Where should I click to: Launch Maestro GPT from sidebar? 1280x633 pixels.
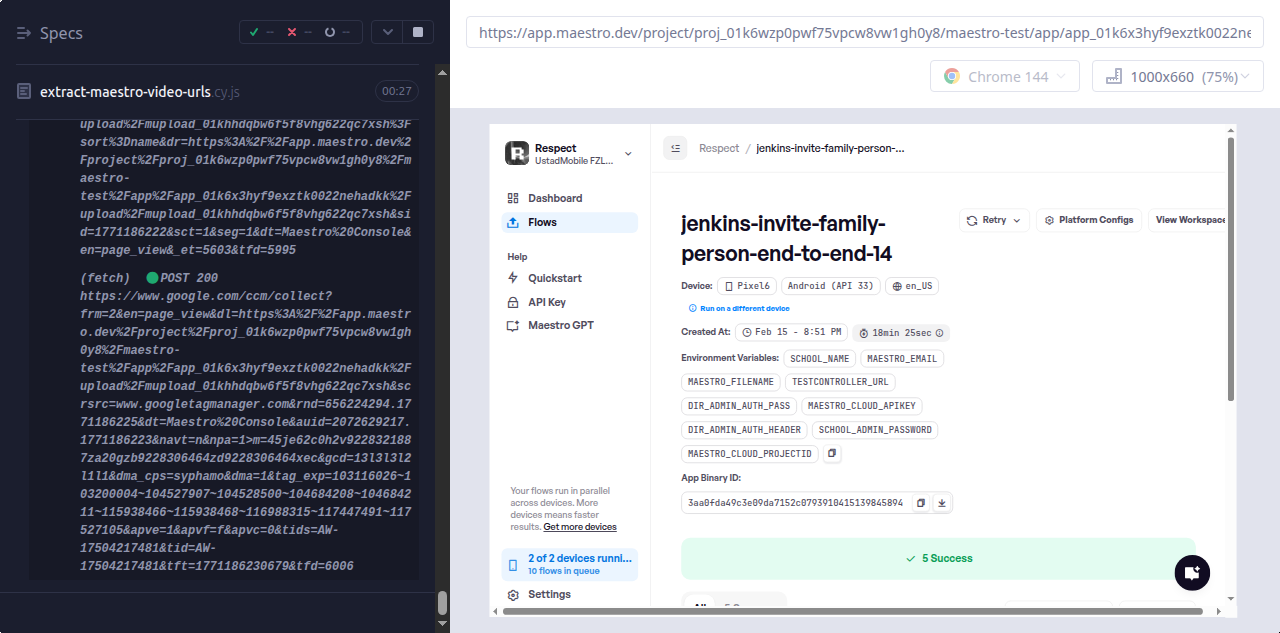click(x=560, y=325)
